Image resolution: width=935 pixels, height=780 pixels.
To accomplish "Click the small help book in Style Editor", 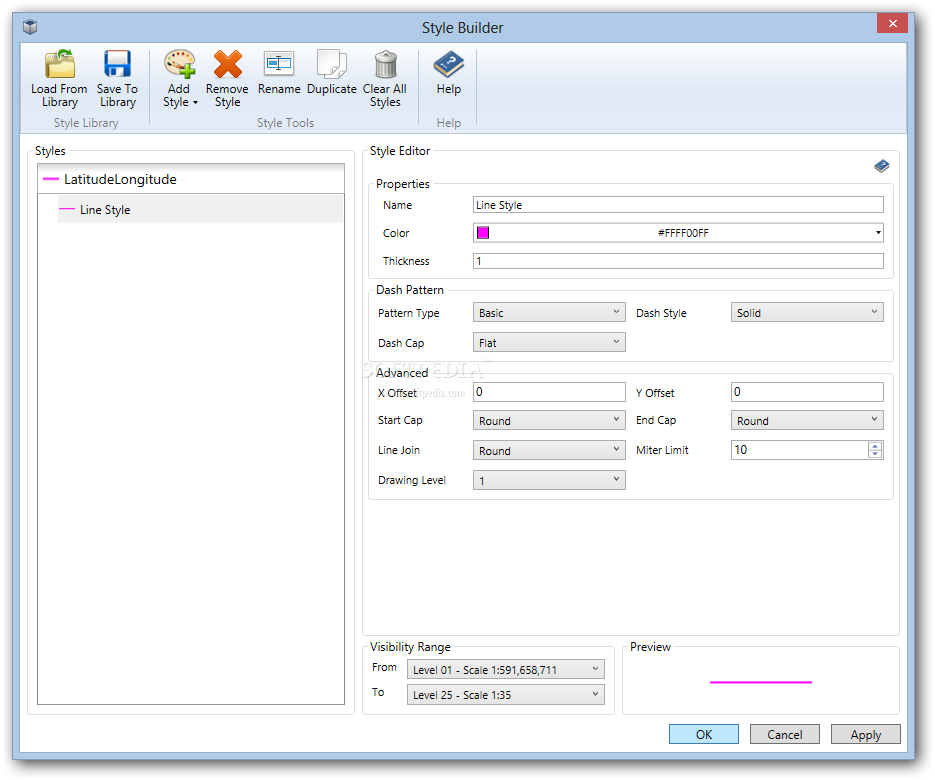I will (x=881, y=166).
